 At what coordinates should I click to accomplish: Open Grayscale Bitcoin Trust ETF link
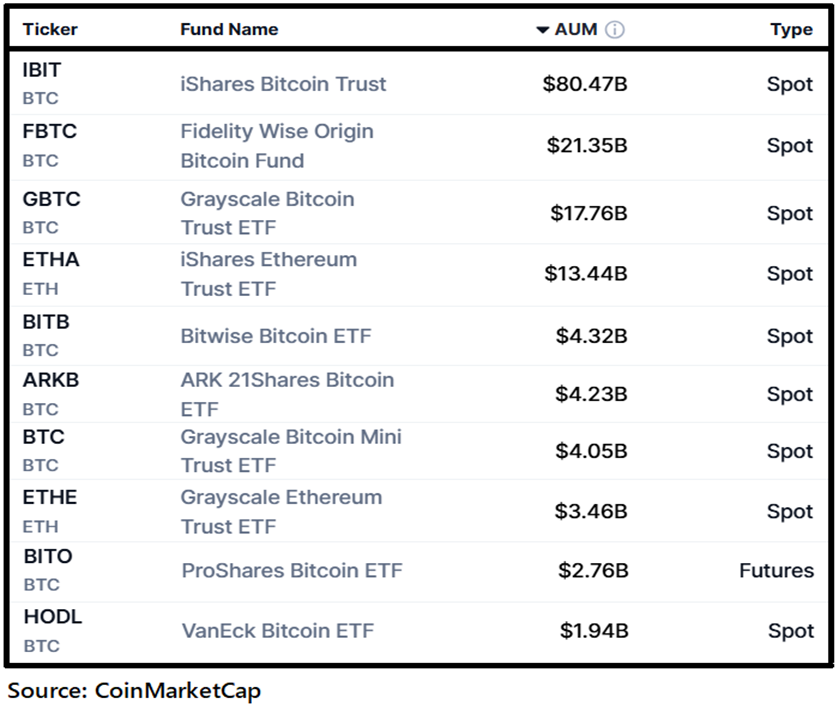(267, 213)
